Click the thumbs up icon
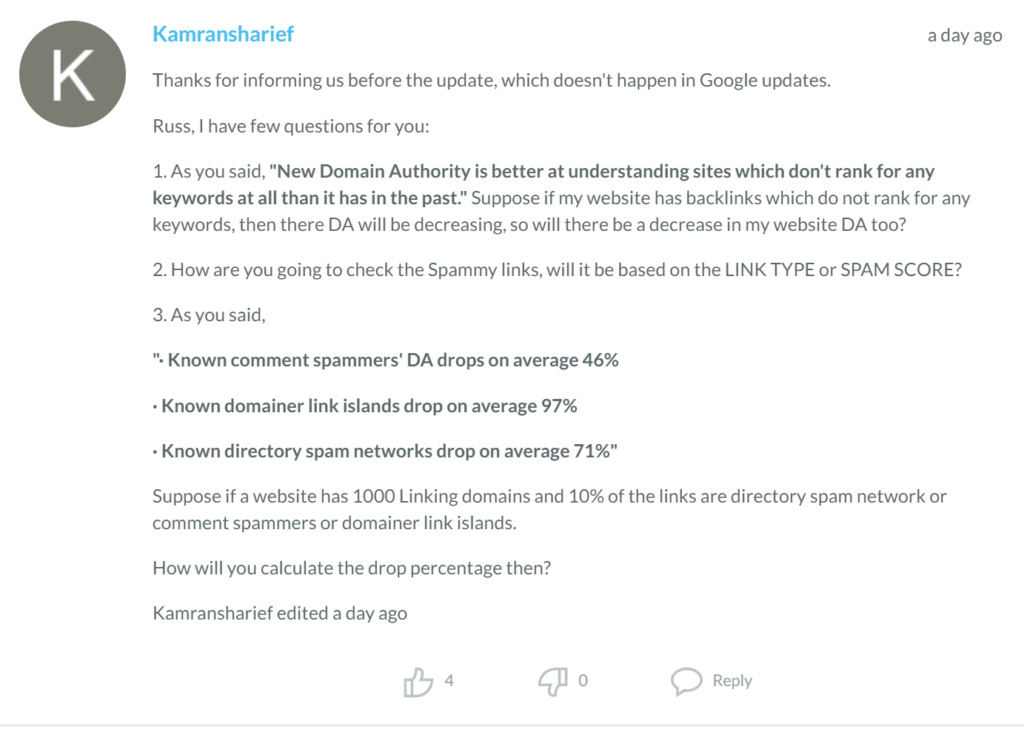The height and width of the screenshot is (735, 1024). [x=418, y=682]
